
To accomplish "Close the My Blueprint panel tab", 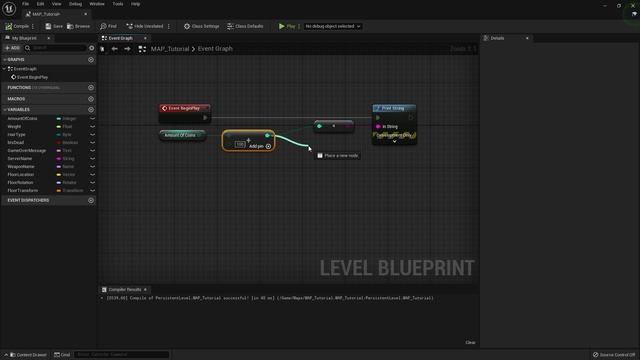I will pos(49,38).
